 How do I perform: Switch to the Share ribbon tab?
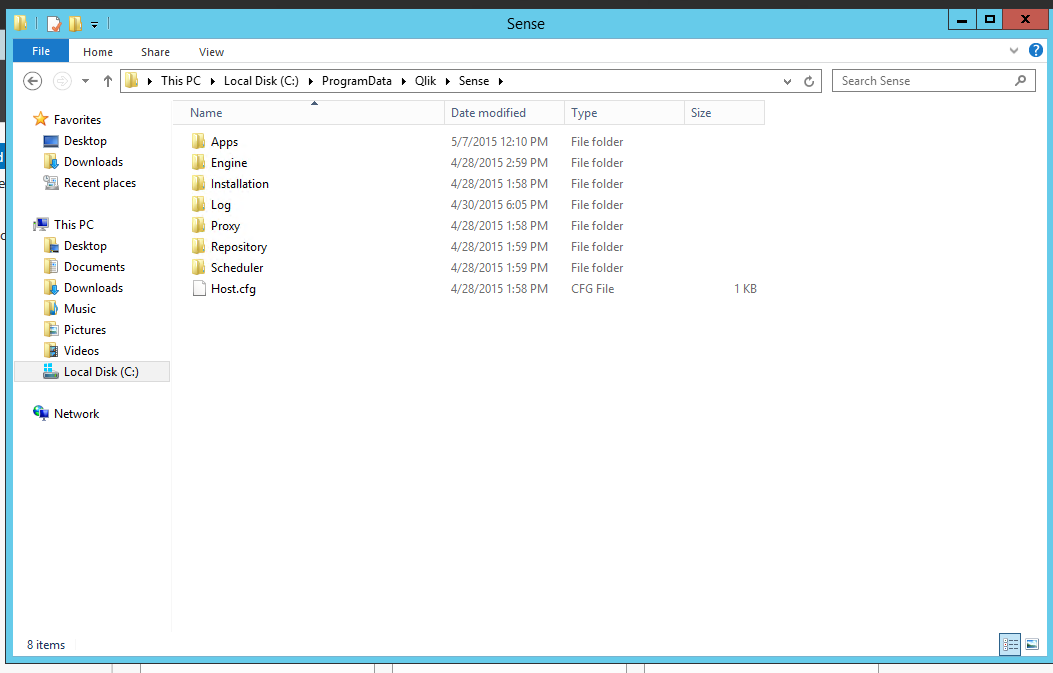point(155,52)
